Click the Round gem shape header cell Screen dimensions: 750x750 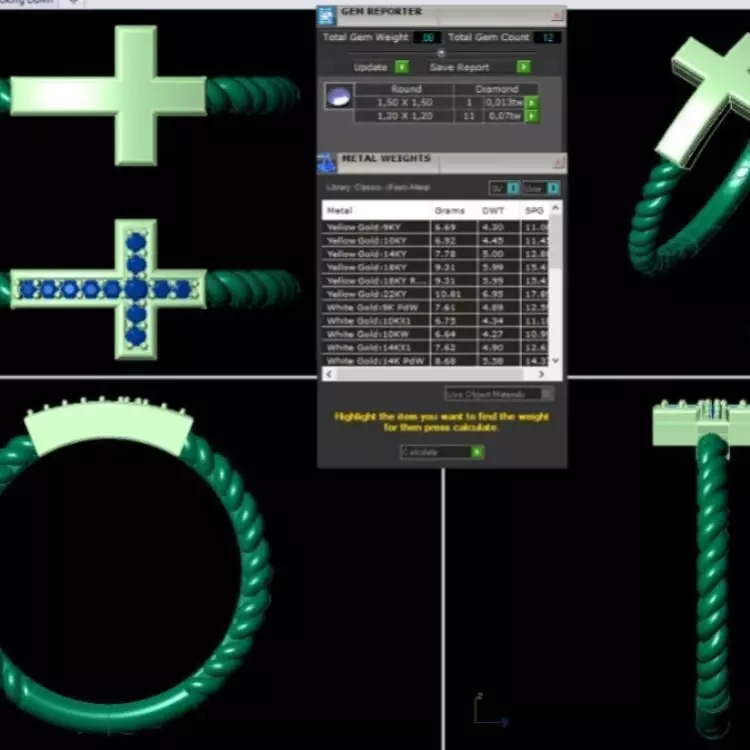click(x=406, y=89)
